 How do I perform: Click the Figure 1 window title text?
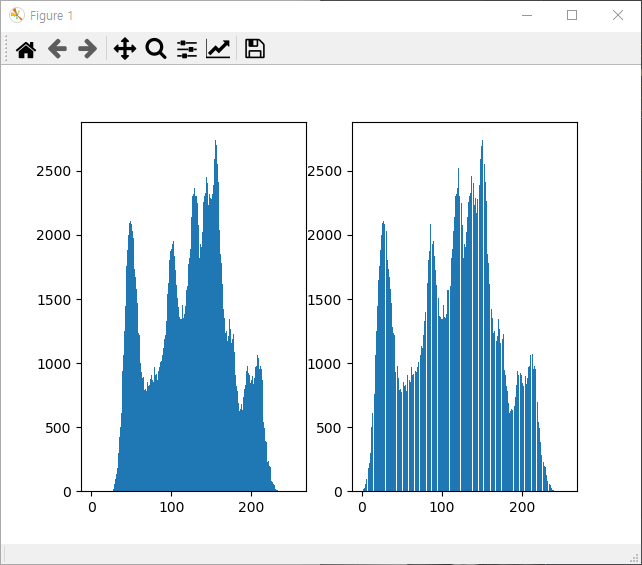pyautogui.click(x=52, y=16)
